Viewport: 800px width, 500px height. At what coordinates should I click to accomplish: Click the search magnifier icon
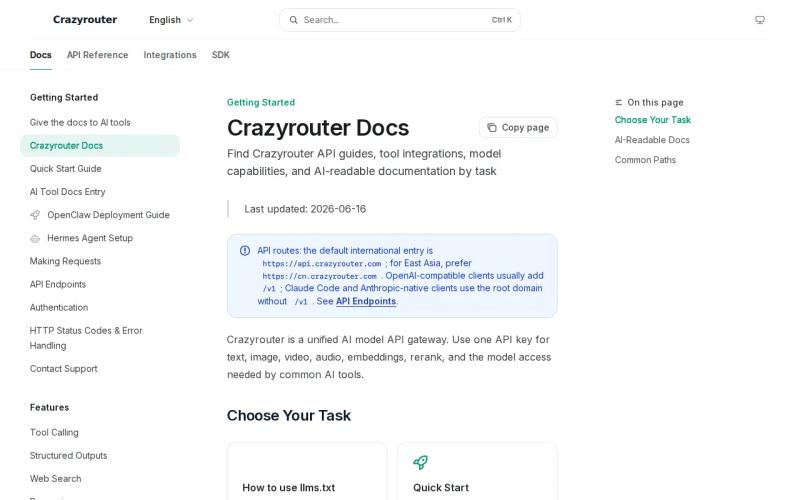pyautogui.click(x=293, y=20)
